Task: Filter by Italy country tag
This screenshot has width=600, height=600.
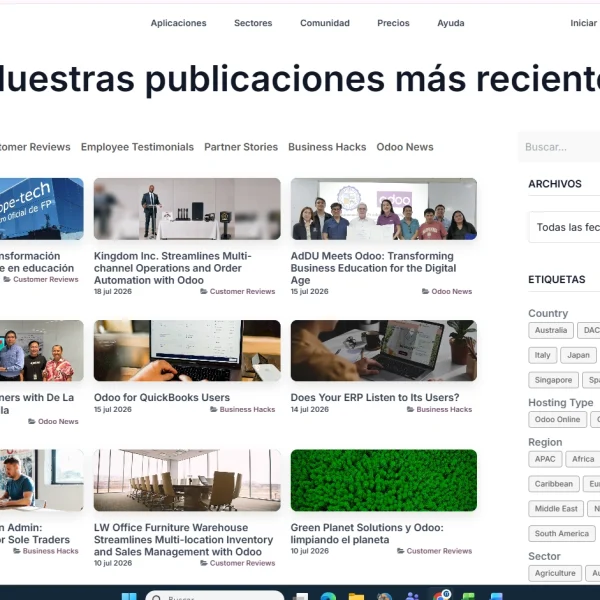Action: tap(542, 355)
